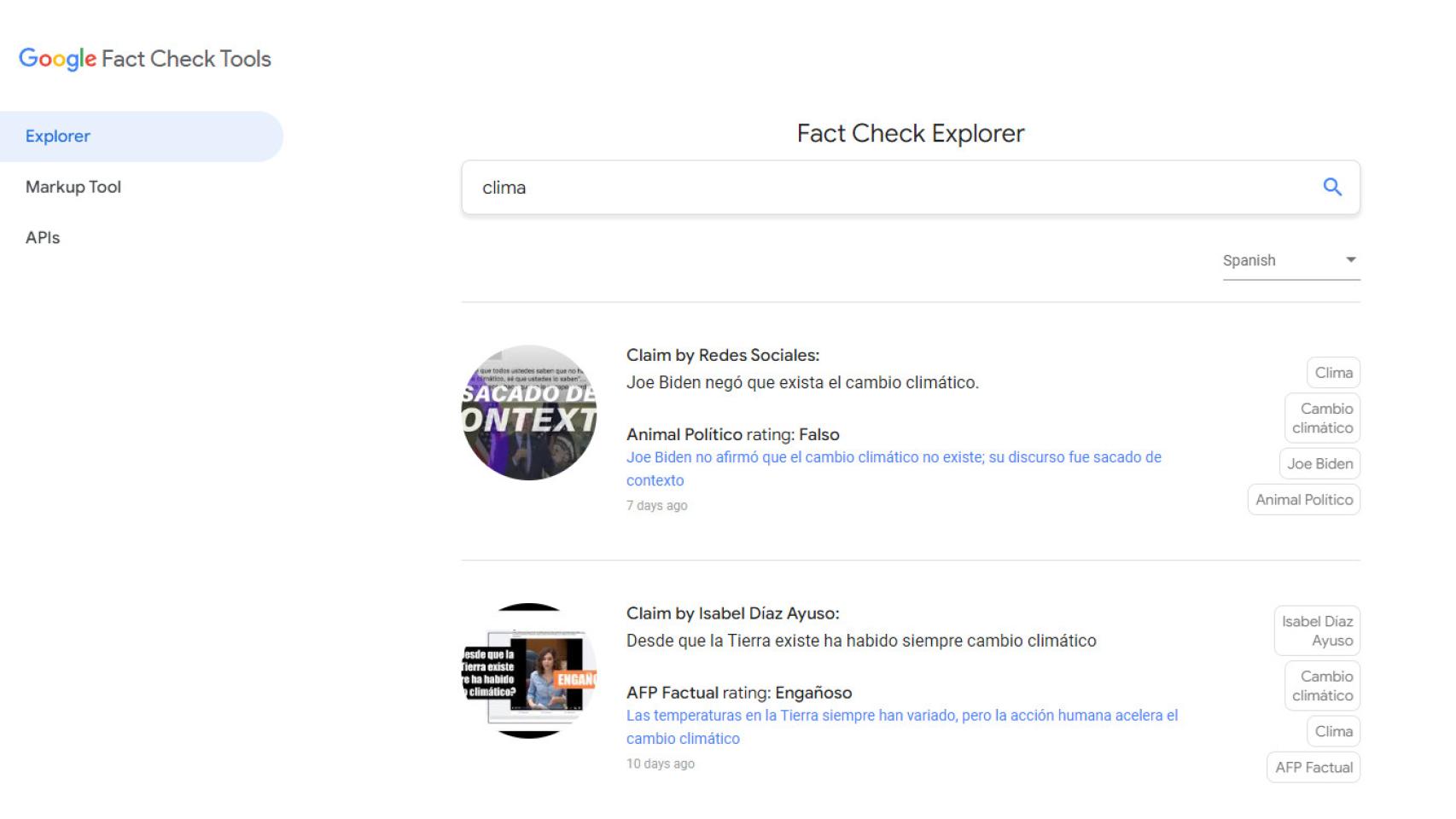Viewport: 1456px width, 819px height.
Task: Select the Joe Biden tag filter
Action: pos(1319,463)
